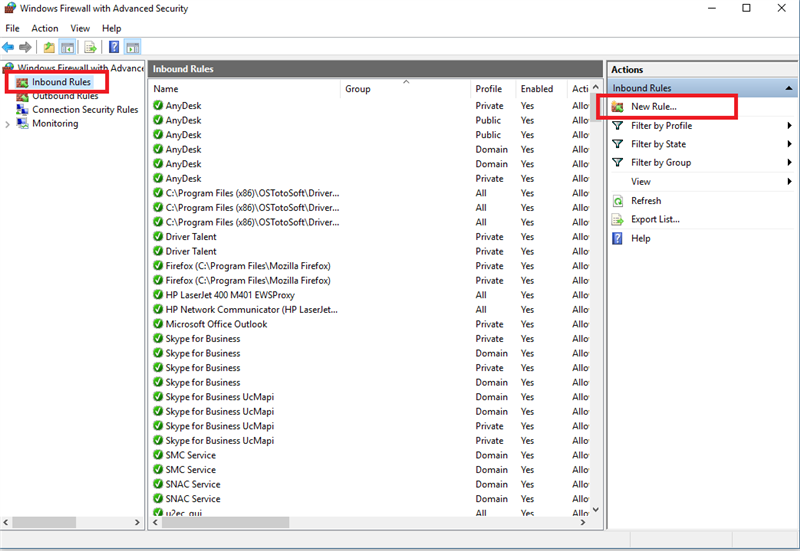Click Export List... in Actions pane
This screenshot has width=800, height=551.
point(655,219)
